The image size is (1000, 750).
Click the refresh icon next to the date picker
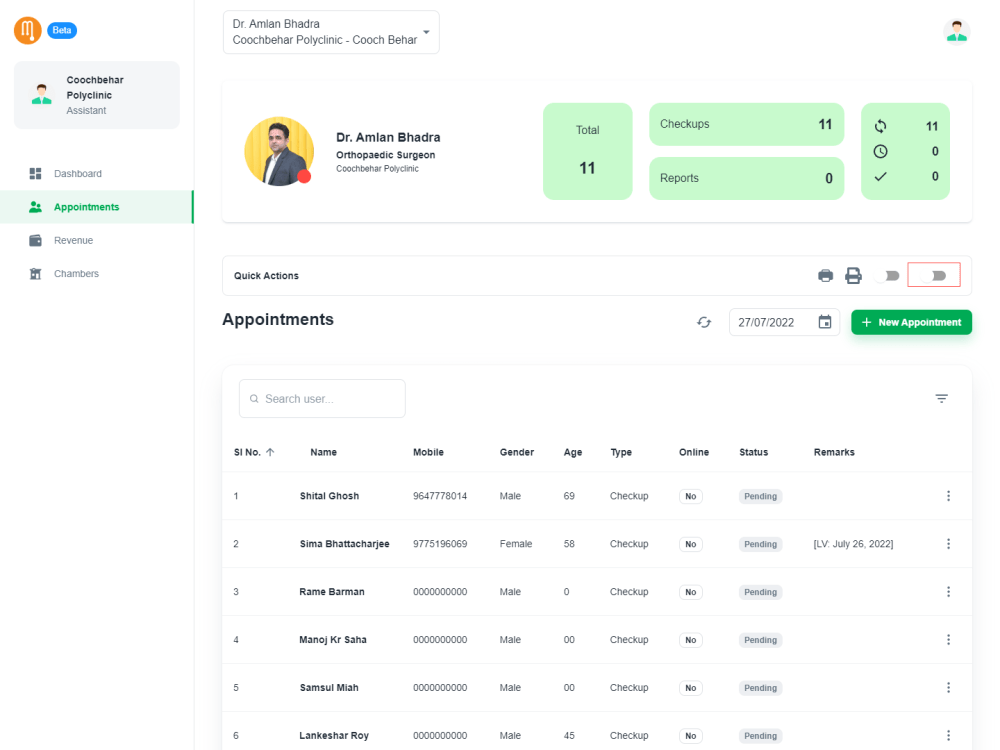(x=704, y=322)
